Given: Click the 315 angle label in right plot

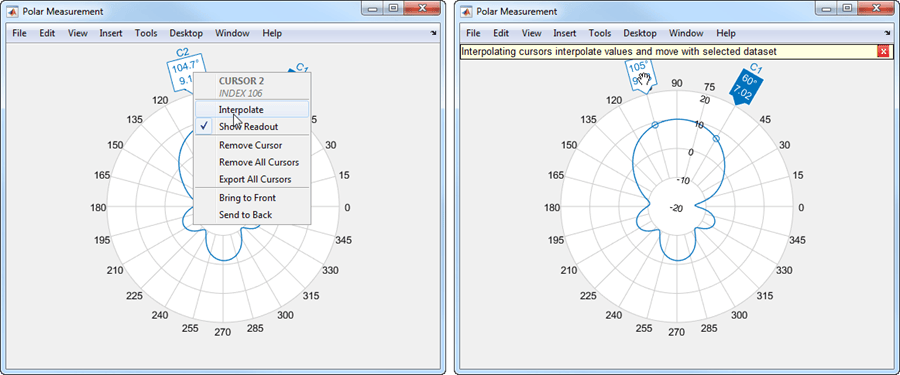Looking at the screenshot, I should [765, 295].
